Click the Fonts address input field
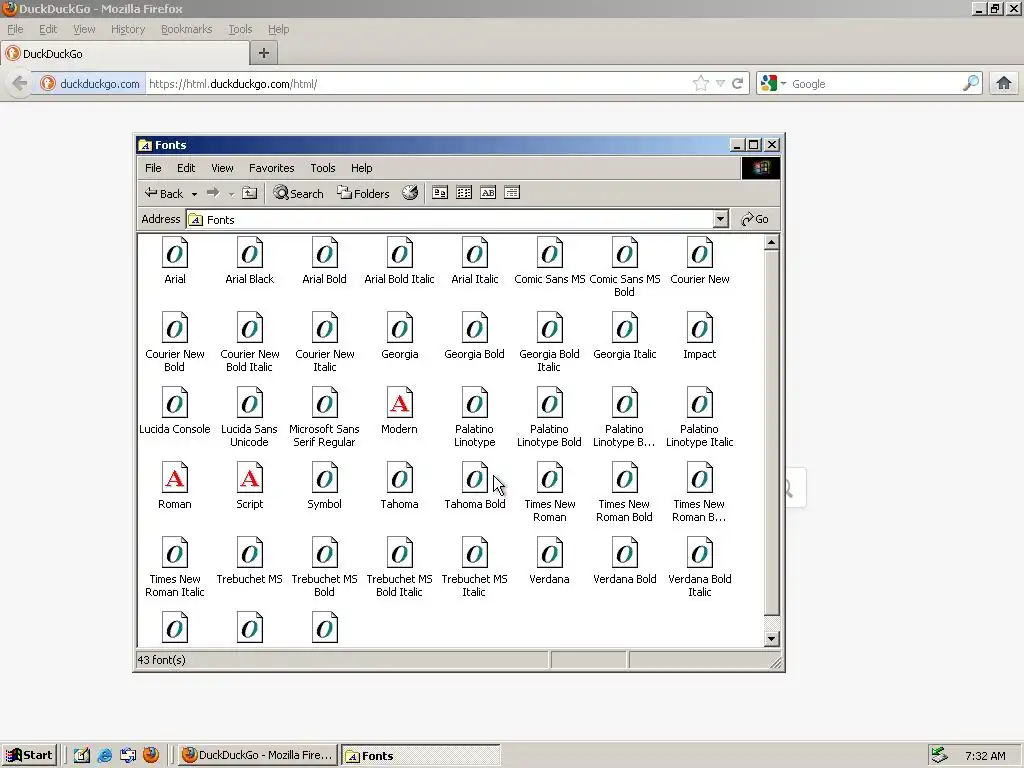The width and height of the screenshot is (1024, 768). click(451, 219)
